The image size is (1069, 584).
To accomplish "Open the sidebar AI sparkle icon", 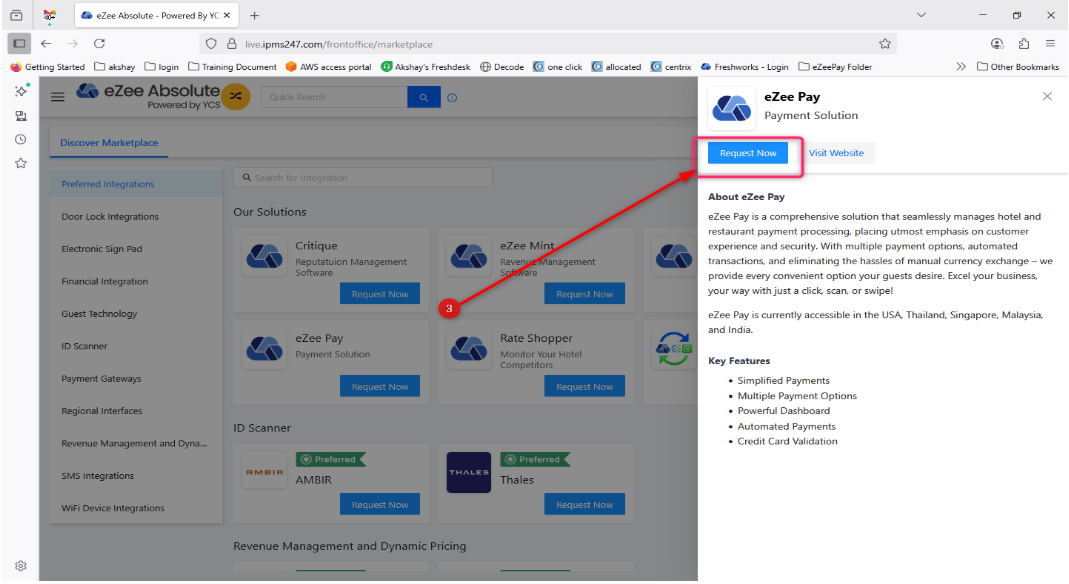I will [x=21, y=91].
